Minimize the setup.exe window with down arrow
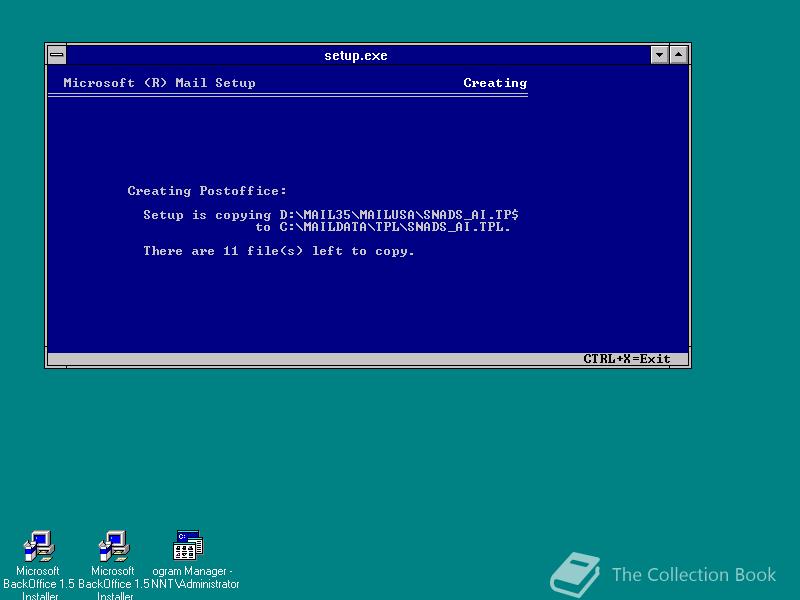Viewport: 800px width, 600px height. tap(660, 55)
